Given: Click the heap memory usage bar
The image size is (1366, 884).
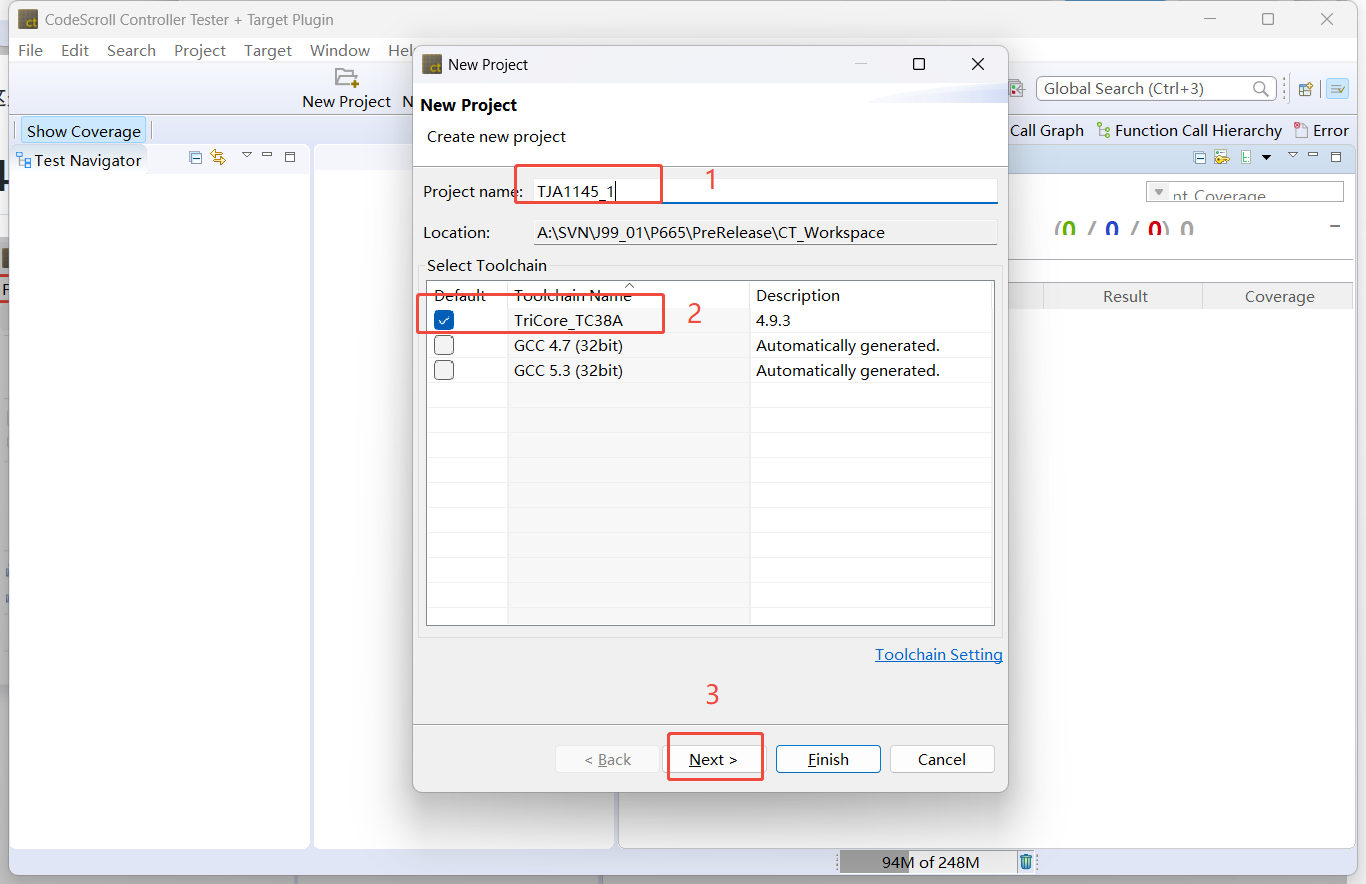Looking at the screenshot, I should tap(929, 862).
